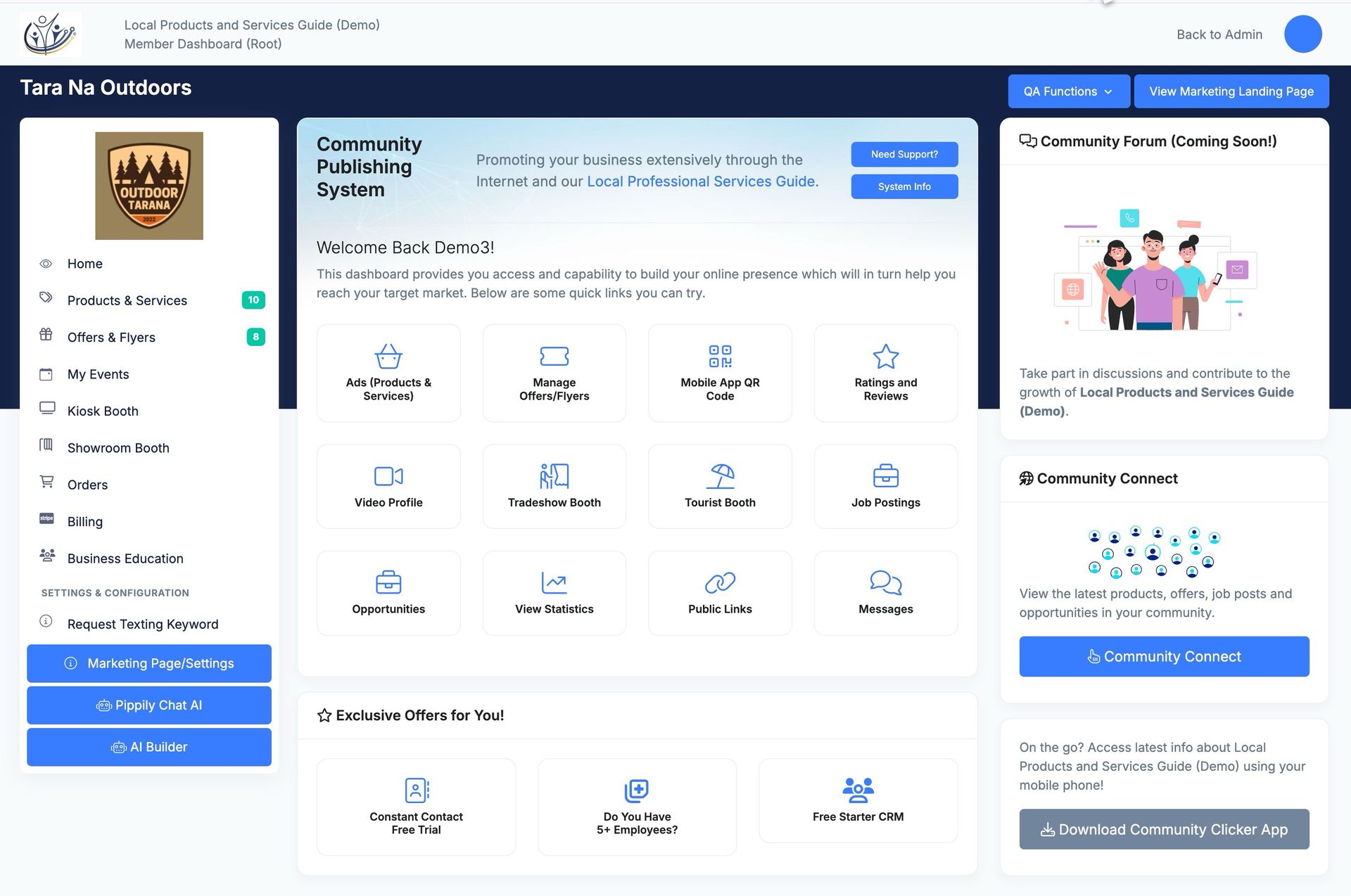Open the Public Links chain icon

(720, 582)
